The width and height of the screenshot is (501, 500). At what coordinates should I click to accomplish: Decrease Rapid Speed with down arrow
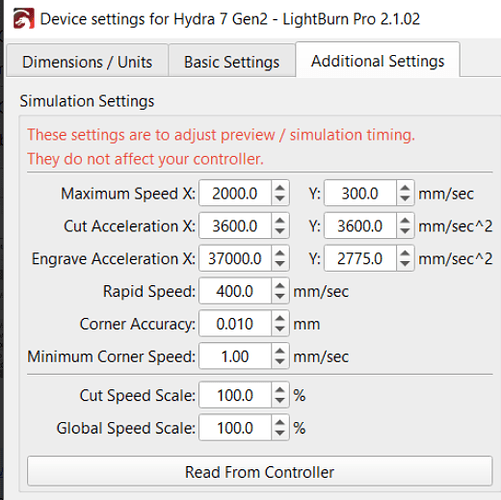[280, 297]
